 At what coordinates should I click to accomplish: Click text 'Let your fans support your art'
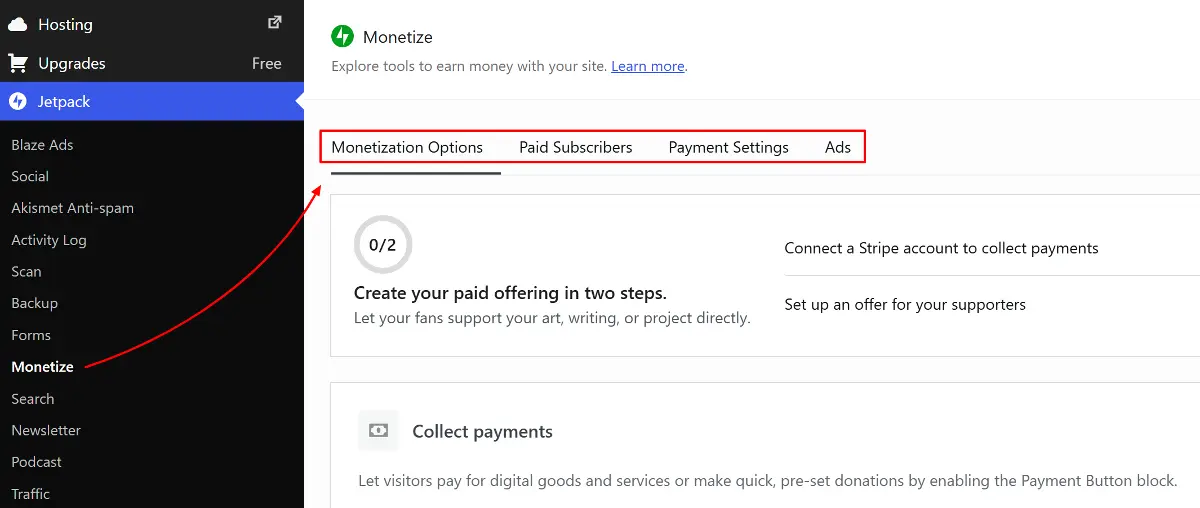point(552,318)
